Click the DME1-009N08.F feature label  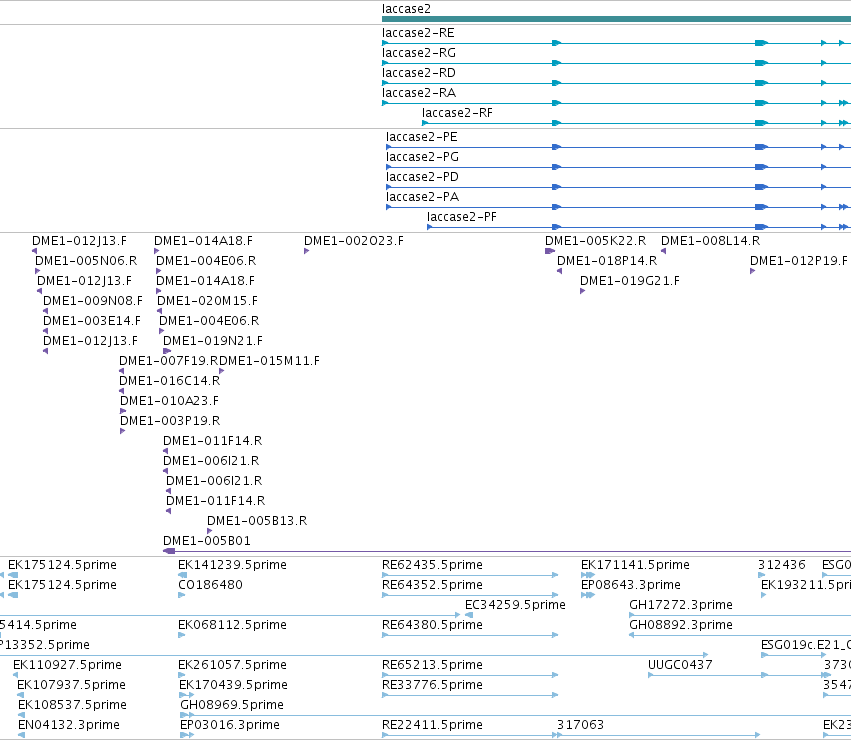click(x=93, y=301)
